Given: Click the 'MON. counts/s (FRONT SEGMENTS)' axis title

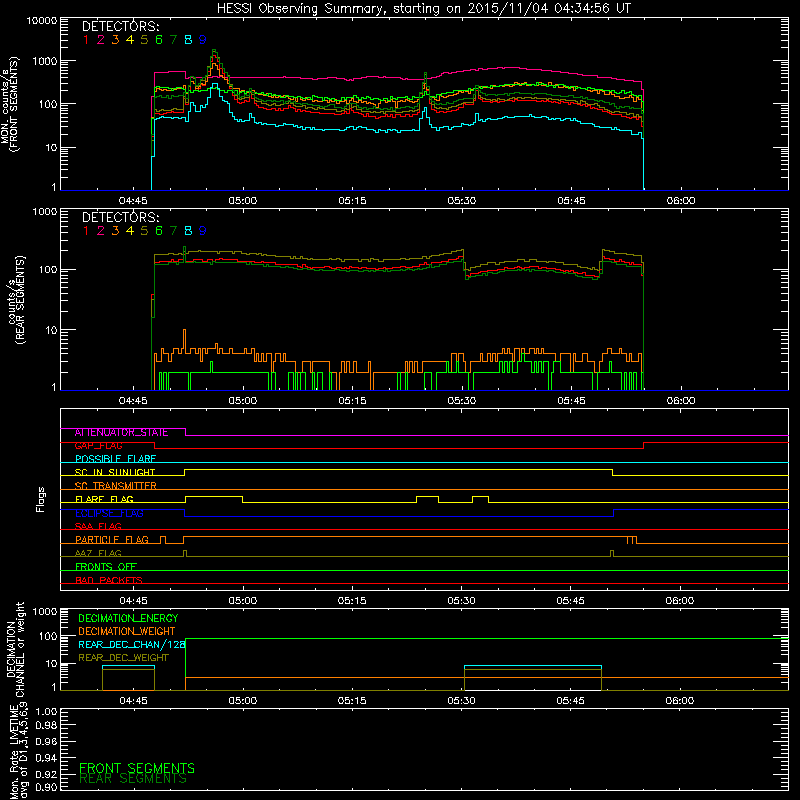Looking at the screenshot, I should [x=10, y=104].
